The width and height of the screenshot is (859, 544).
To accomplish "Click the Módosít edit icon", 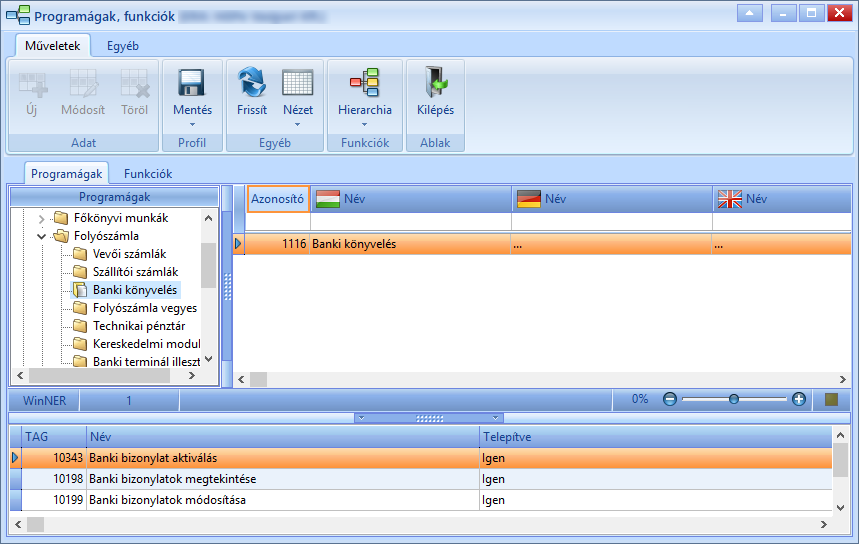I will click(83, 83).
